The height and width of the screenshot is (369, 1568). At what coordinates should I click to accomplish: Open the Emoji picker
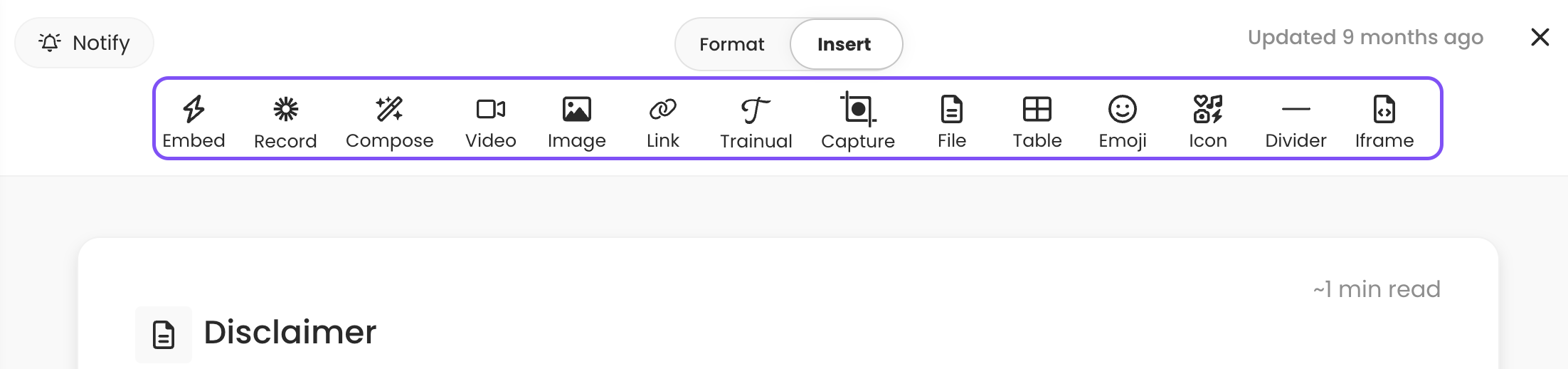pyautogui.click(x=1122, y=120)
